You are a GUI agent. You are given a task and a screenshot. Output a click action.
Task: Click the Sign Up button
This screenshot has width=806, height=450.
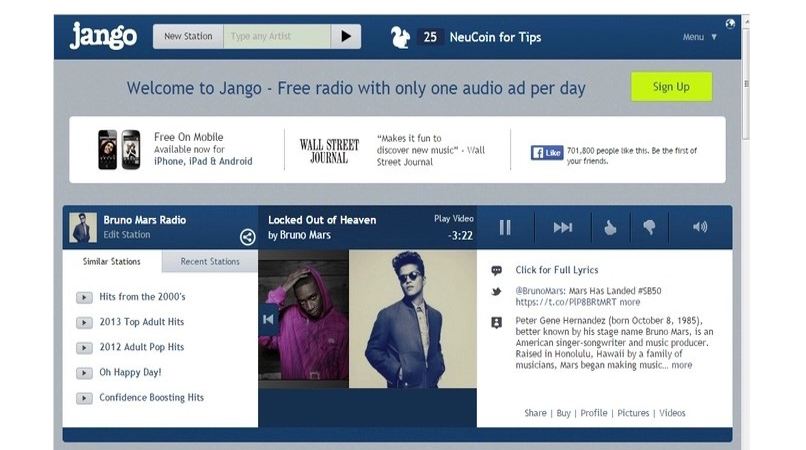point(671,86)
